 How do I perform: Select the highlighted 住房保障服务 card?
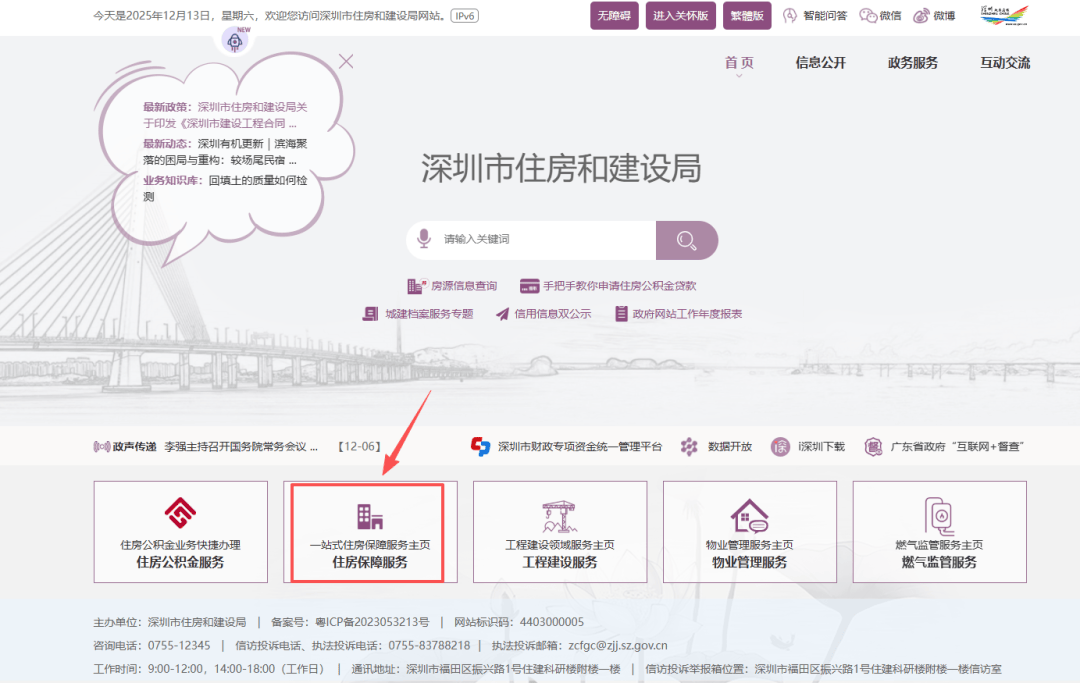(x=370, y=531)
